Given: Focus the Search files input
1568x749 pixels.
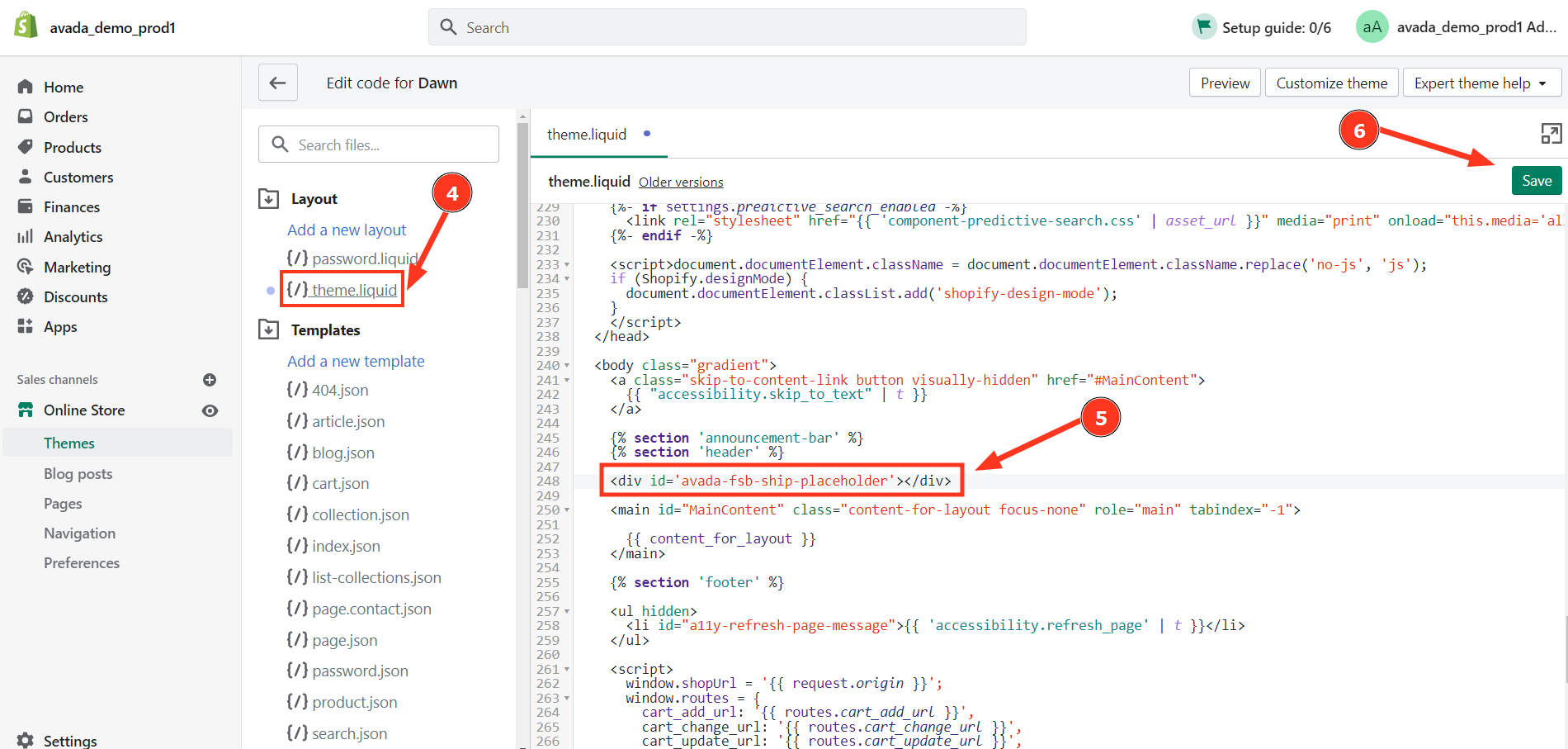Looking at the screenshot, I should [379, 145].
